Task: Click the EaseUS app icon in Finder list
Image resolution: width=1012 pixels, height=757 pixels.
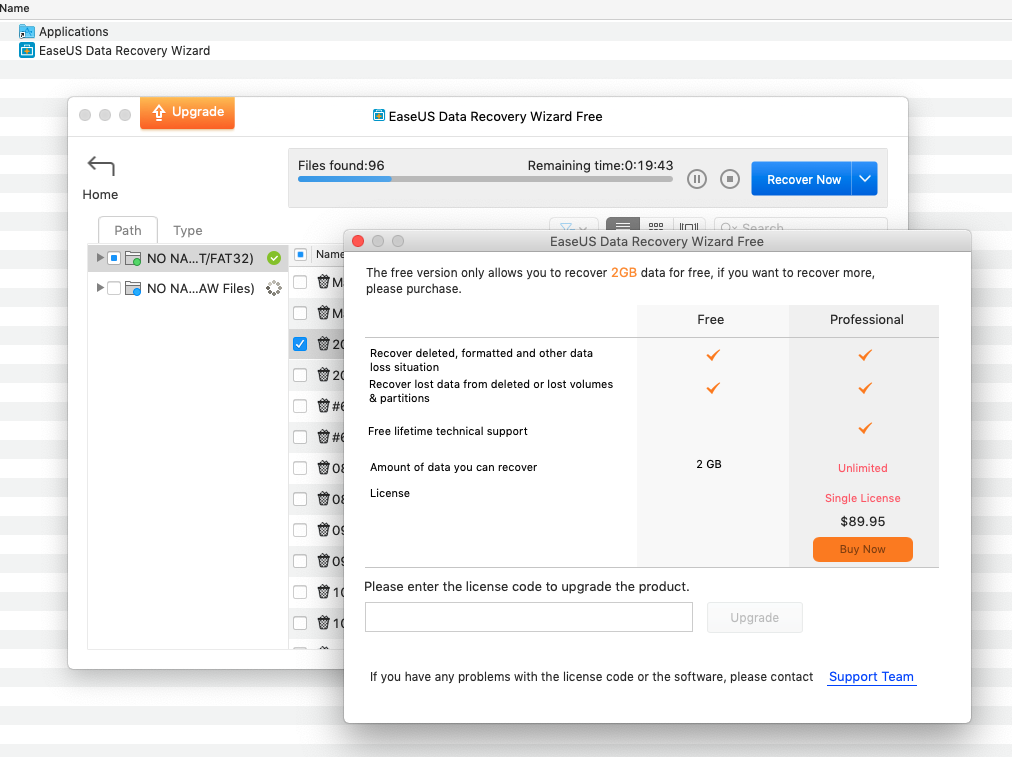Action: point(26,50)
